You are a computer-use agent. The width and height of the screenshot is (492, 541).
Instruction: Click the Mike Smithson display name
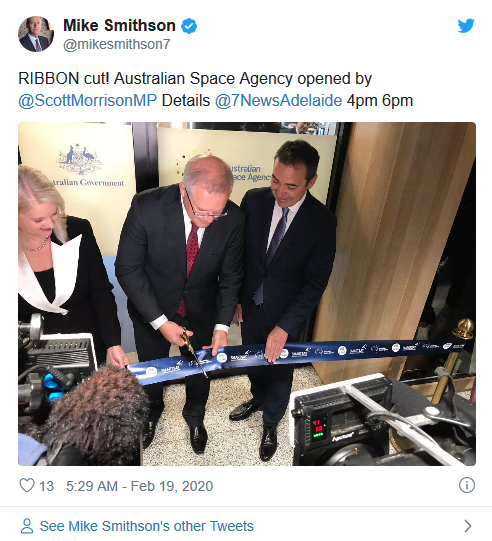click(119, 26)
